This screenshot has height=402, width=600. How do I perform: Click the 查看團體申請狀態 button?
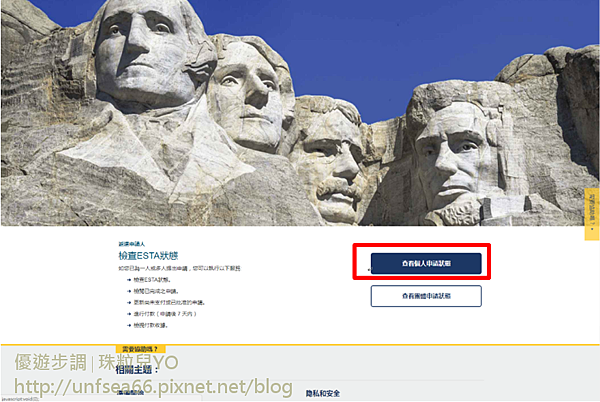426,296
